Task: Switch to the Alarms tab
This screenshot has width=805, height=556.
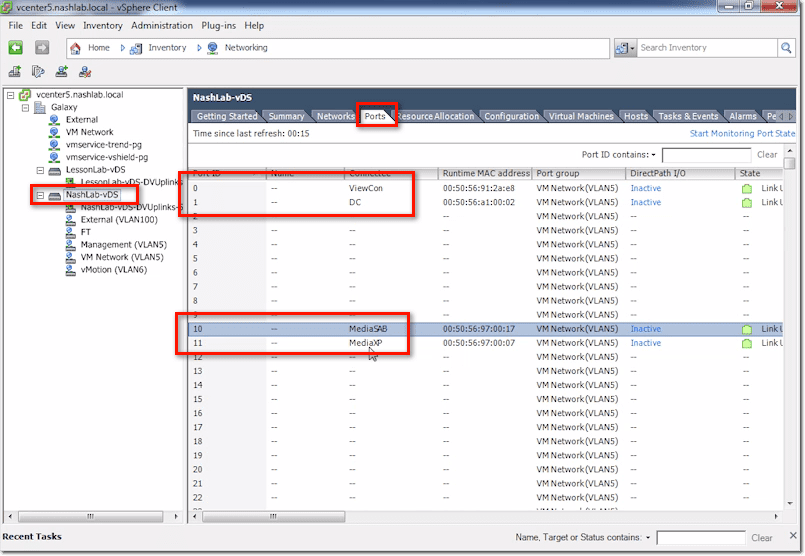Action: pyautogui.click(x=742, y=117)
